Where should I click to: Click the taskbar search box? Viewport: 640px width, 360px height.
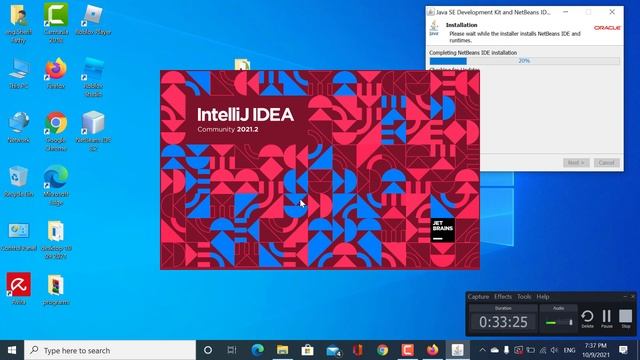point(110,350)
